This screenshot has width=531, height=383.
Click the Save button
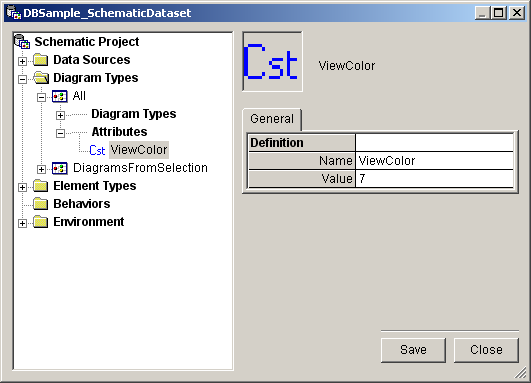[x=413, y=350]
